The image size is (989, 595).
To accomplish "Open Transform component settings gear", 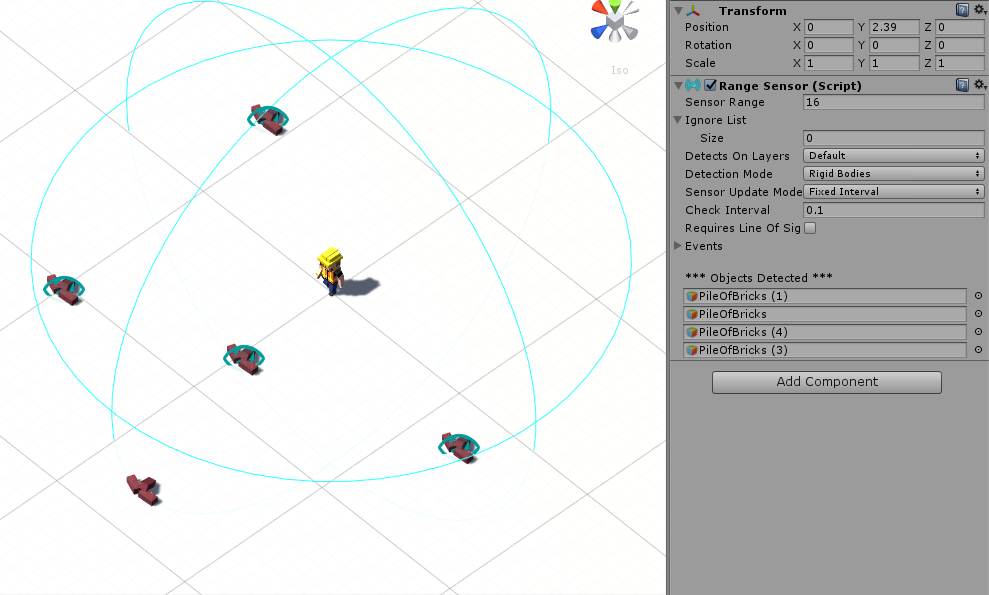I will (x=980, y=9).
